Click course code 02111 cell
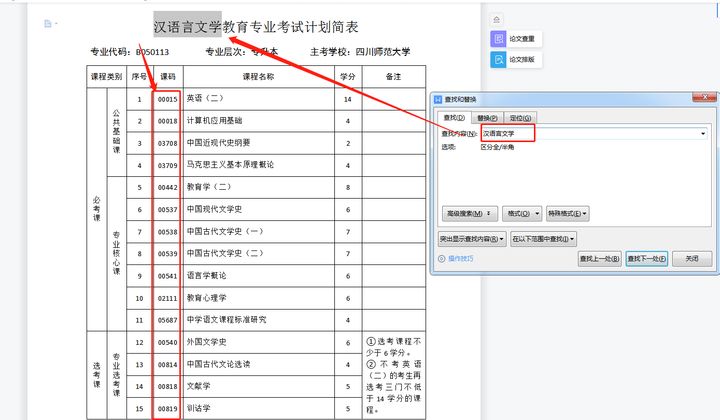 [168, 298]
